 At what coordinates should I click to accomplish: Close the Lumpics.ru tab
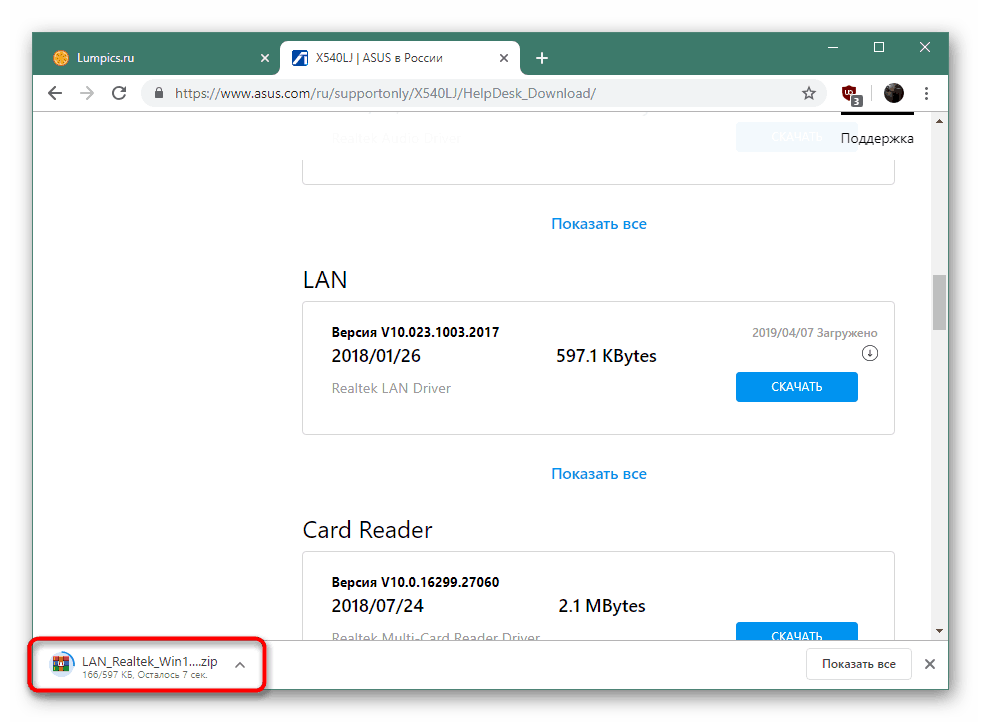(265, 58)
